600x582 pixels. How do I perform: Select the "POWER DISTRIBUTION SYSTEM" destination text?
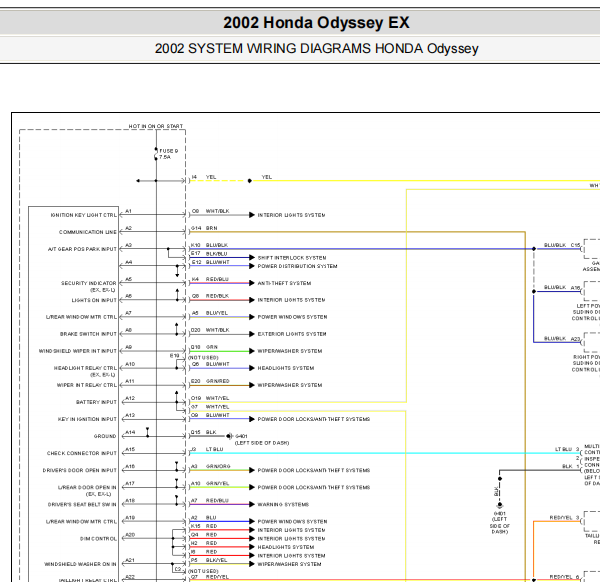[x=297, y=266]
